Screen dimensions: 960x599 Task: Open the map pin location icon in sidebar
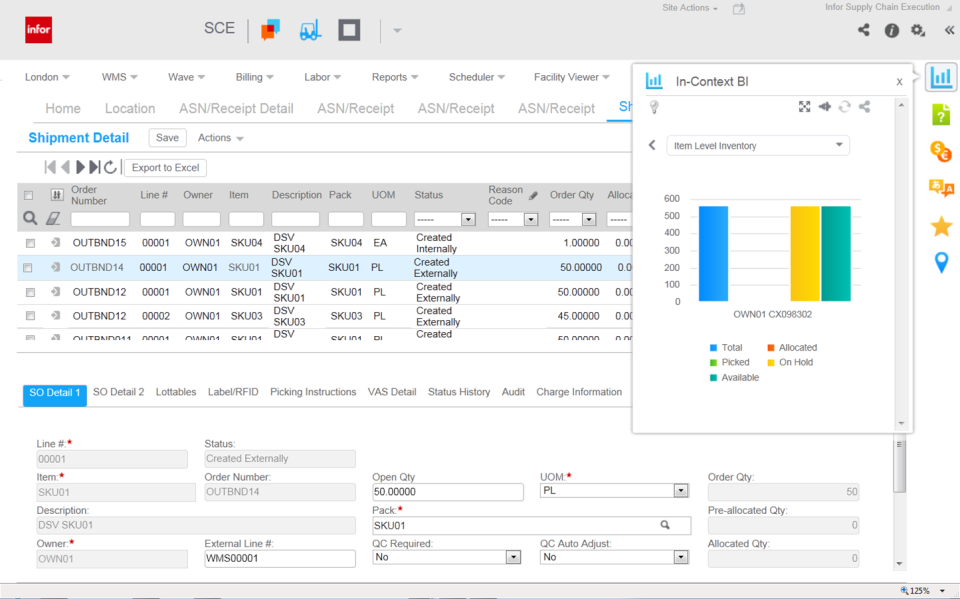[x=941, y=261]
